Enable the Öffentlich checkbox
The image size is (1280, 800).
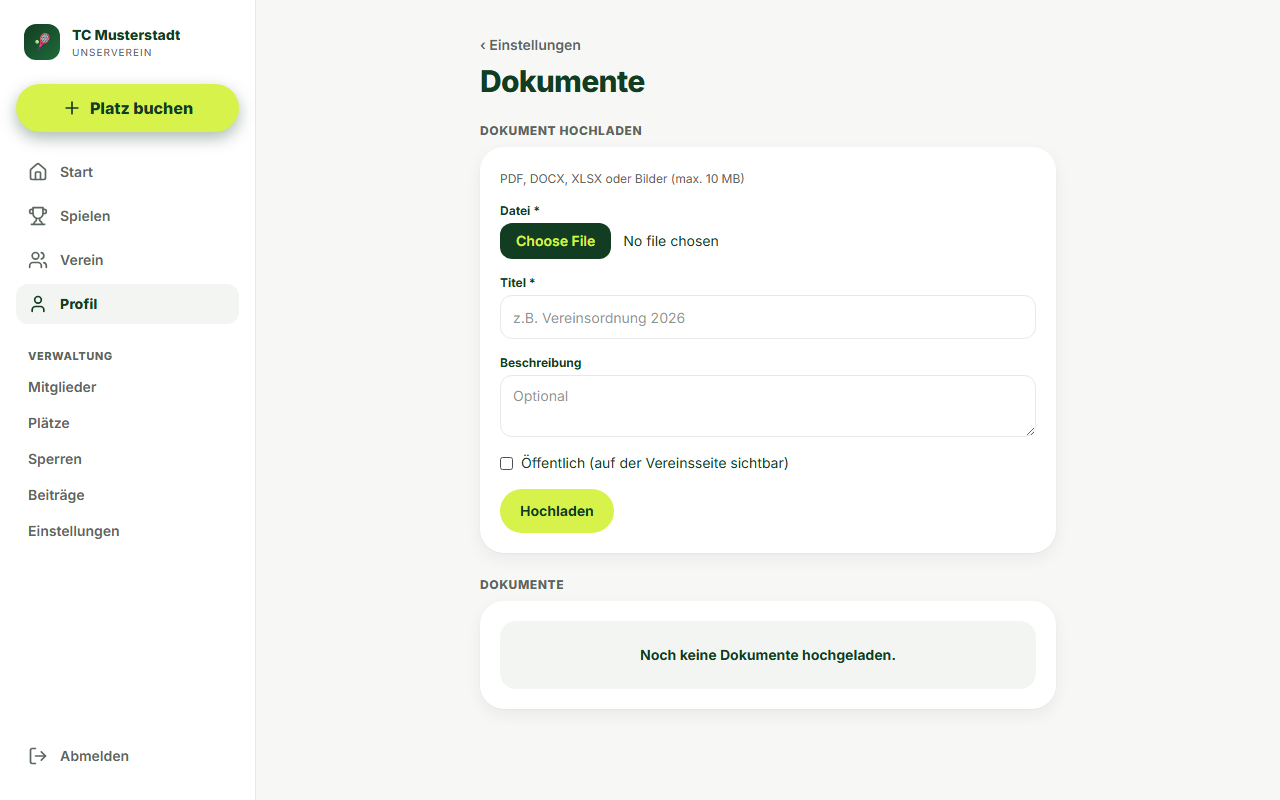tap(506, 463)
